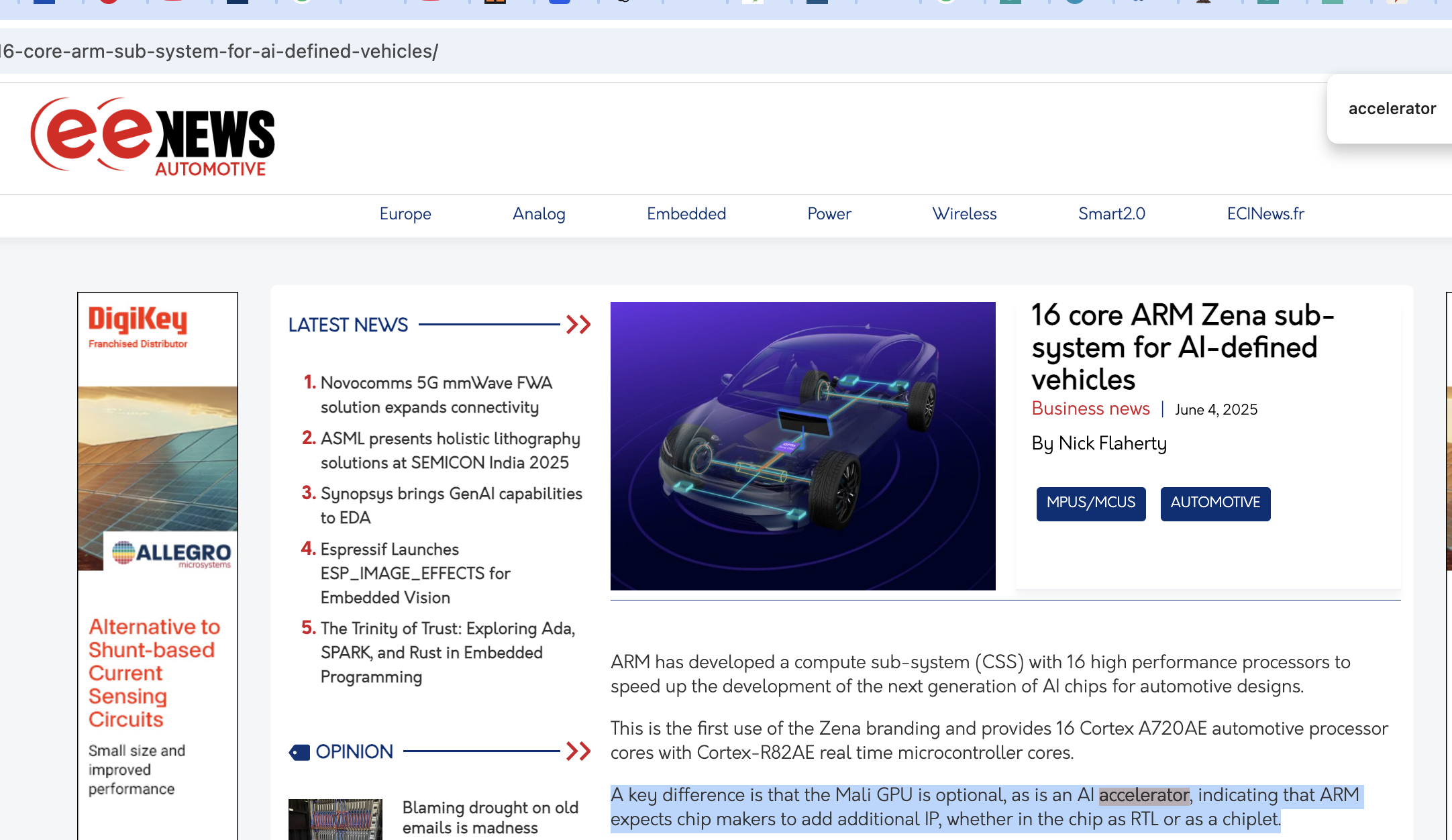Select the AUTOMOTIVE tag button
This screenshot has height=840, width=1452.
tap(1216, 503)
